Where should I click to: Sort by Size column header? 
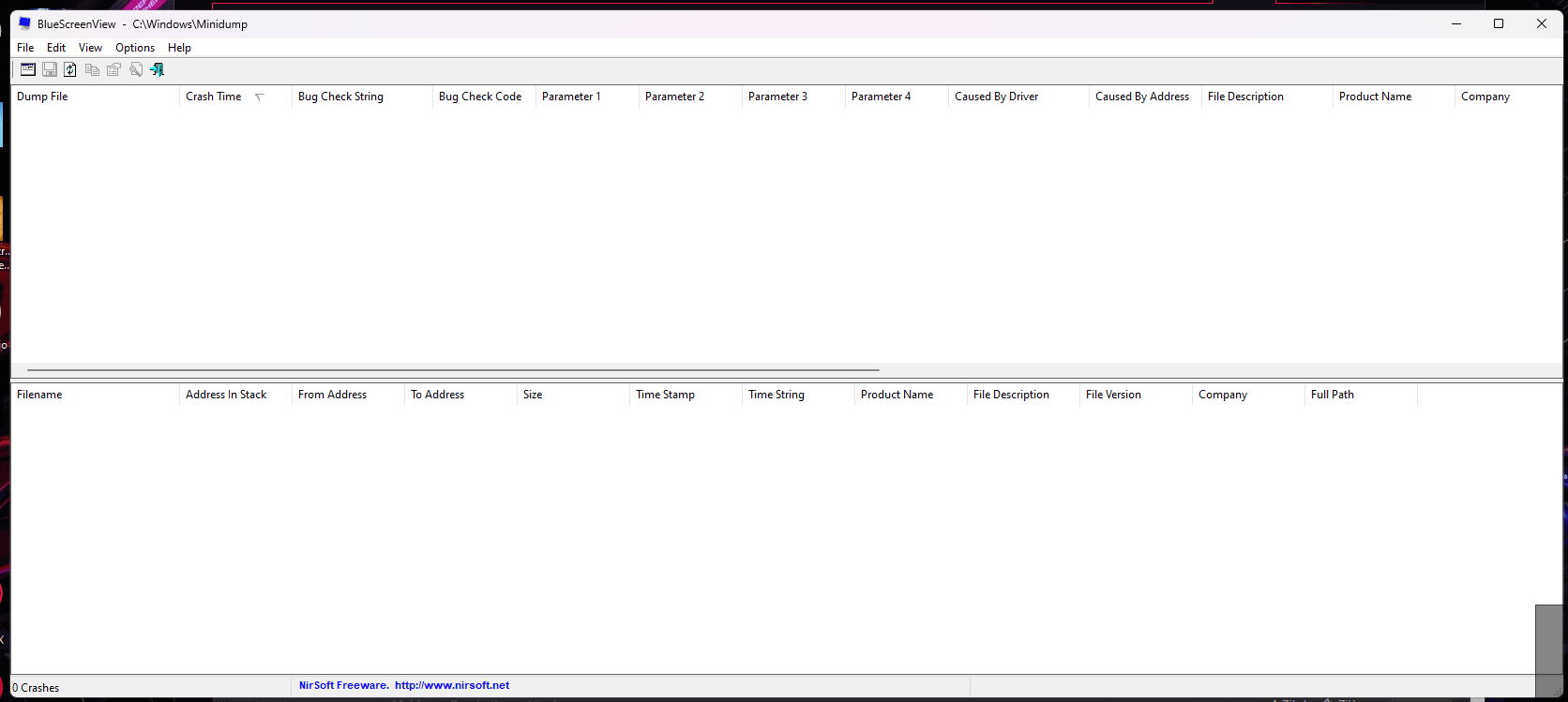click(573, 395)
